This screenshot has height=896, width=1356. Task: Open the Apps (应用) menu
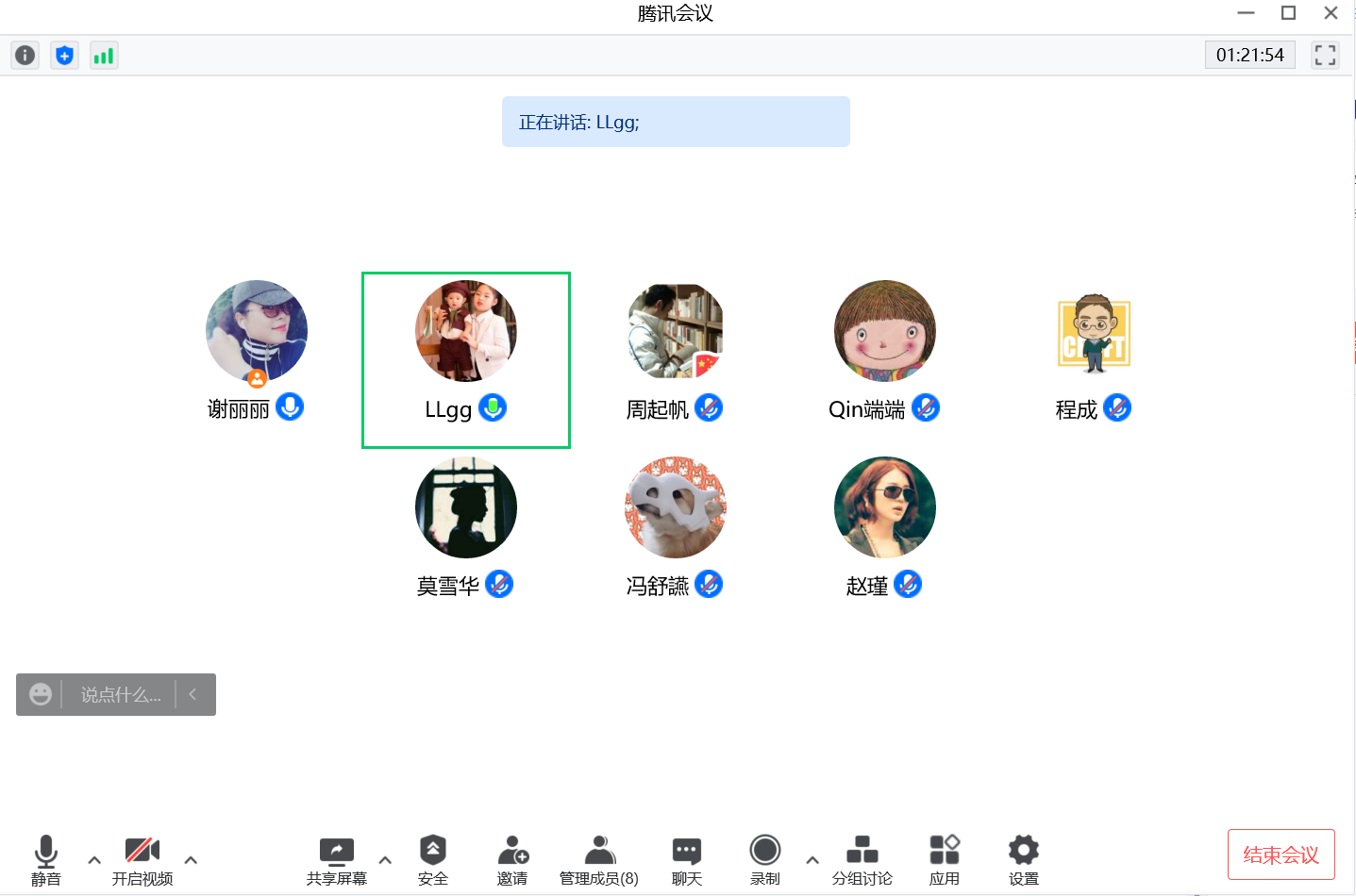pos(945,860)
